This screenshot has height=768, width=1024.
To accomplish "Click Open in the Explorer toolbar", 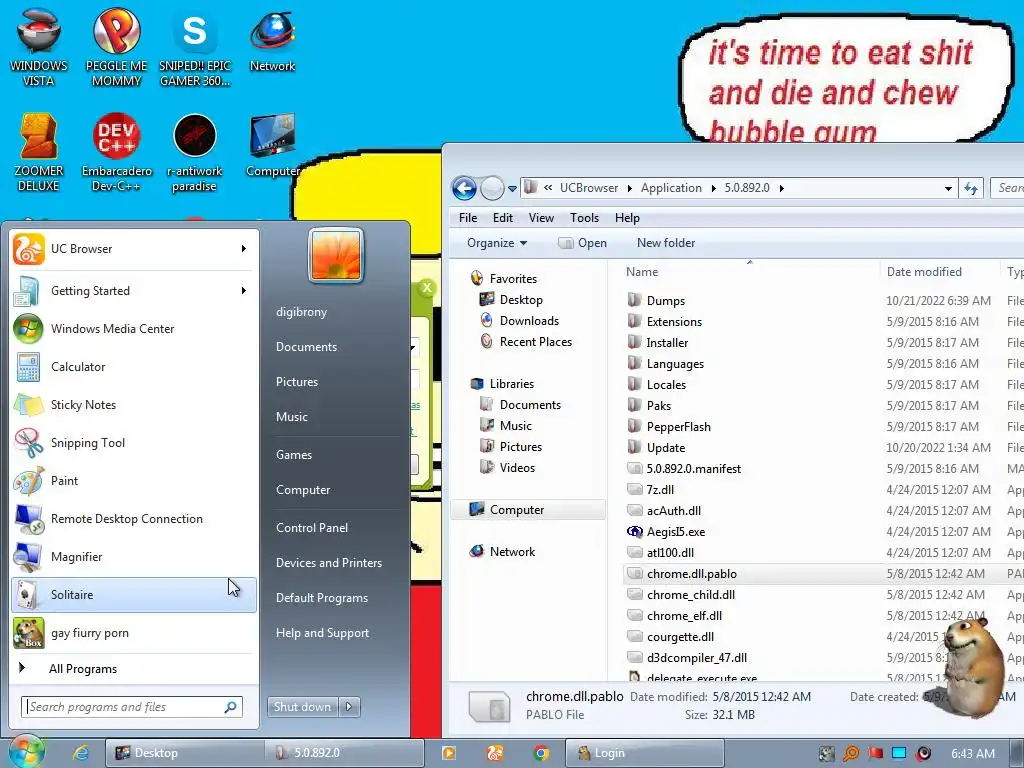I will (583, 243).
